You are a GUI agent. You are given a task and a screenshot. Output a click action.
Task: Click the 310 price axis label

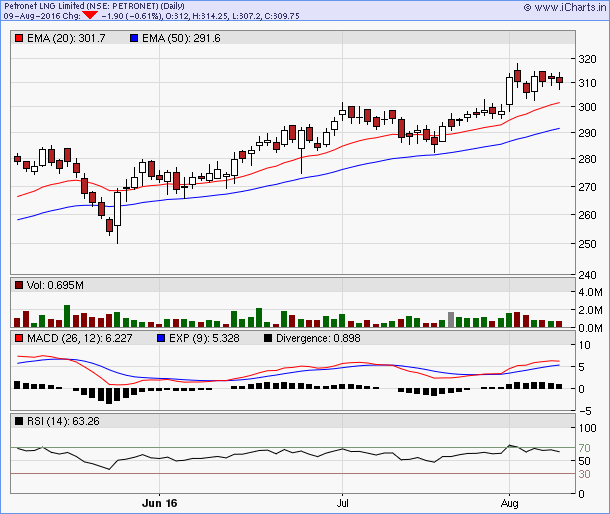[x=587, y=83]
